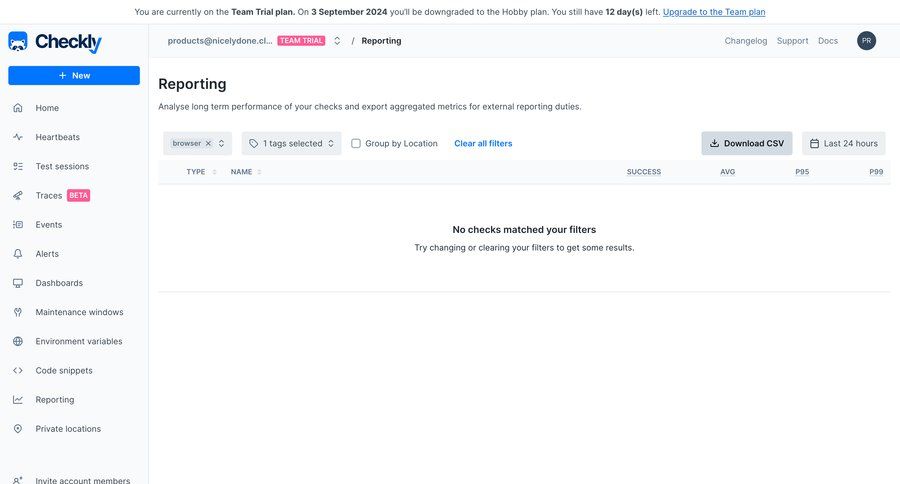This screenshot has height=484, width=900.
Task: Open Changelog from the top navigation
Action: pyautogui.click(x=745, y=41)
